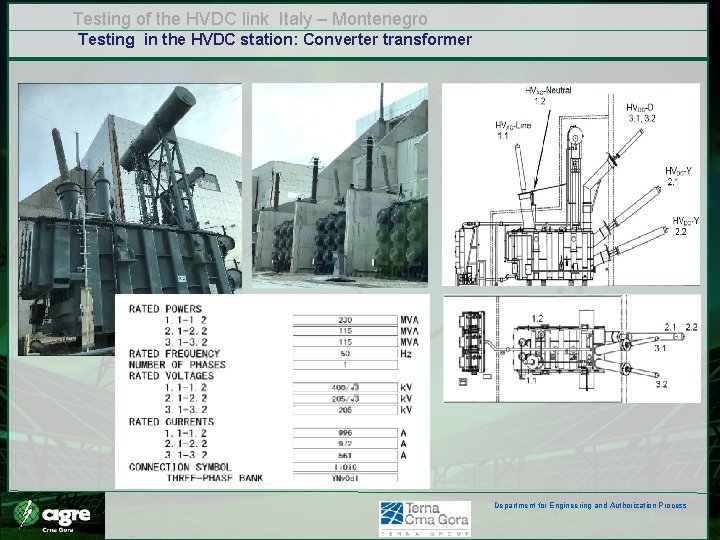Click the '3.1-3.2' row label under Rated Currents
The height and width of the screenshot is (540, 720).
[186, 455]
